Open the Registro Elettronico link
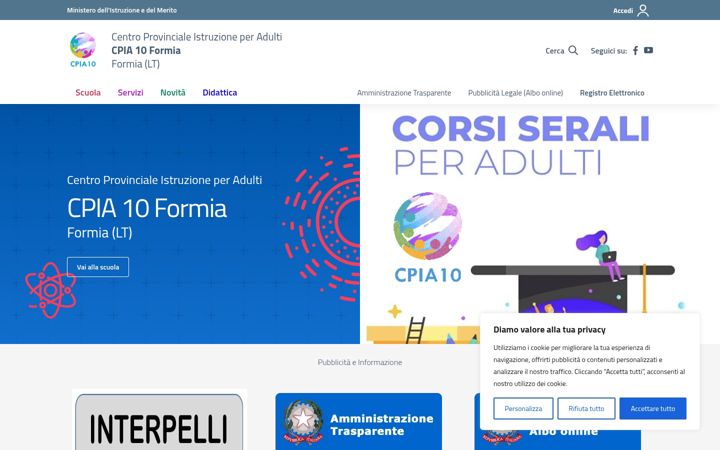The height and width of the screenshot is (450, 720). tap(612, 93)
